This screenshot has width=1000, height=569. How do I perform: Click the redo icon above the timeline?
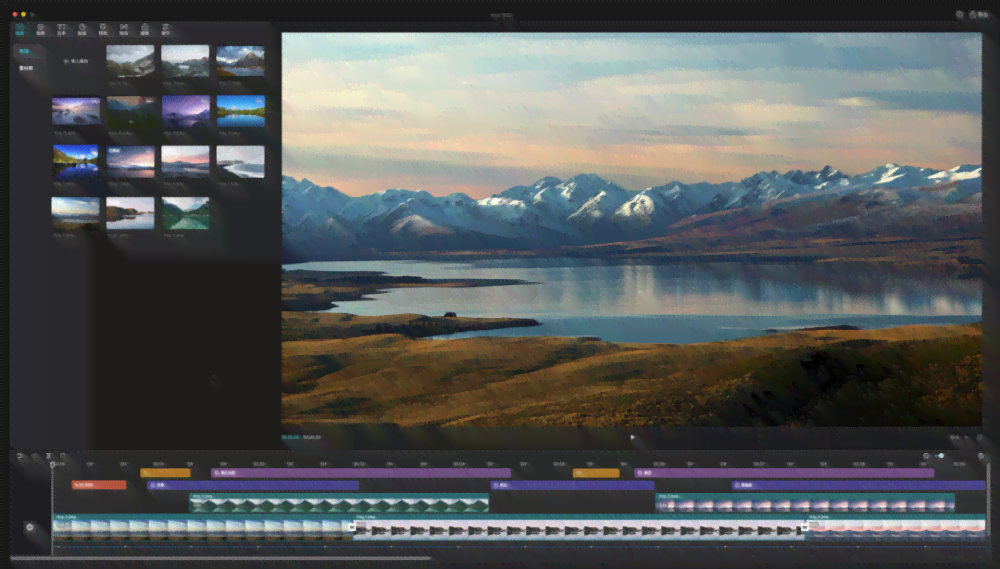pos(34,456)
